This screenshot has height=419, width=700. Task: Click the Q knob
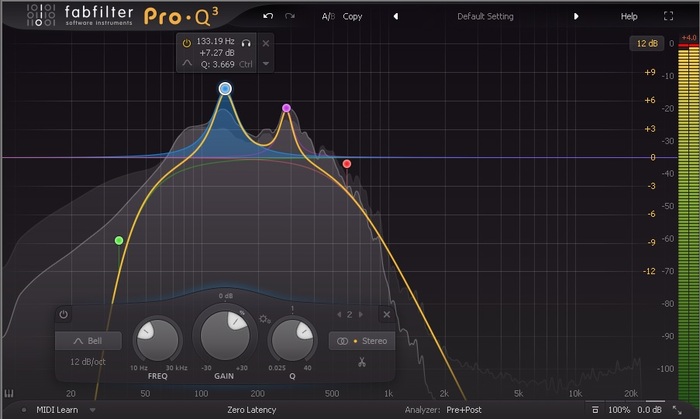292,340
